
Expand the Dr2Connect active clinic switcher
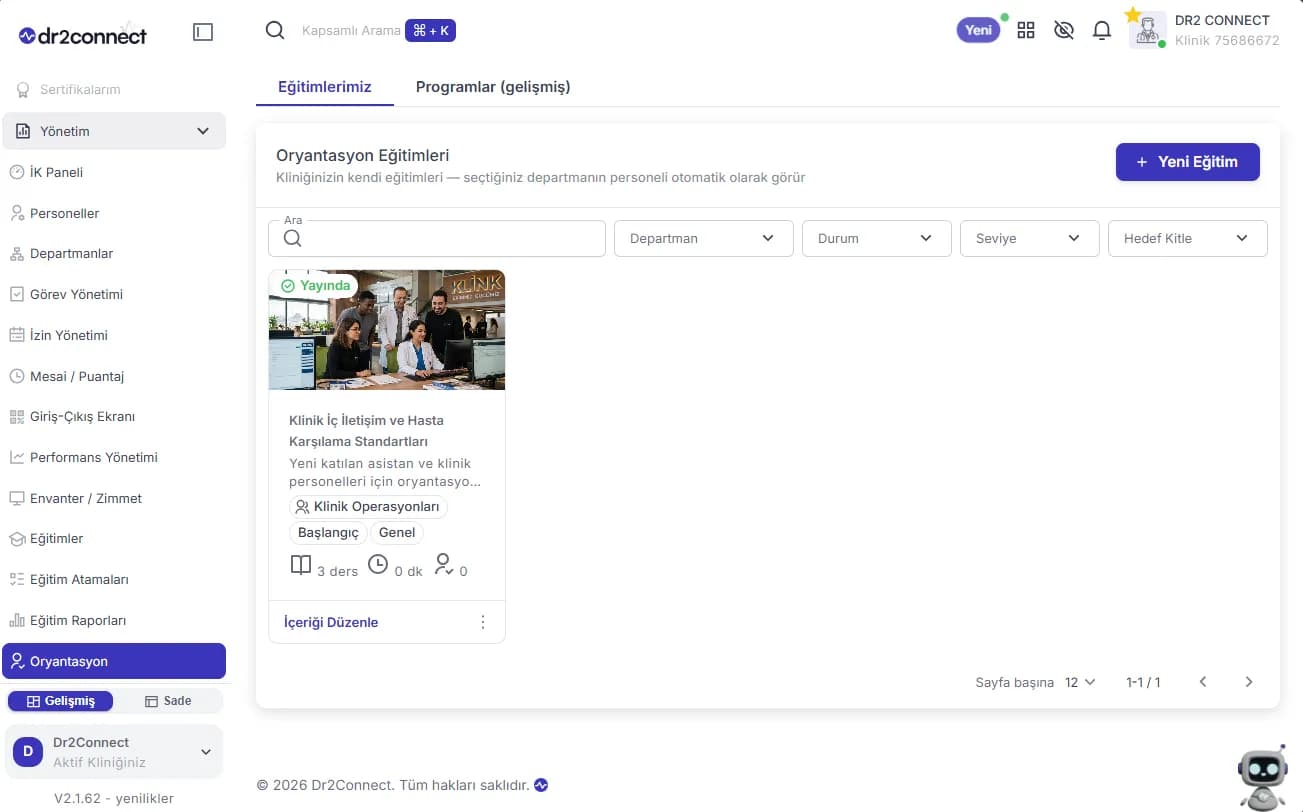(114, 751)
